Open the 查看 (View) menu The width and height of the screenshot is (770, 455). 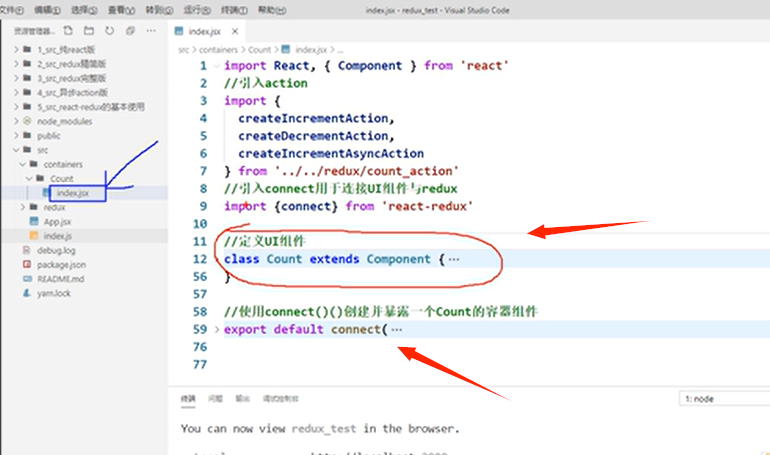(x=121, y=10)
